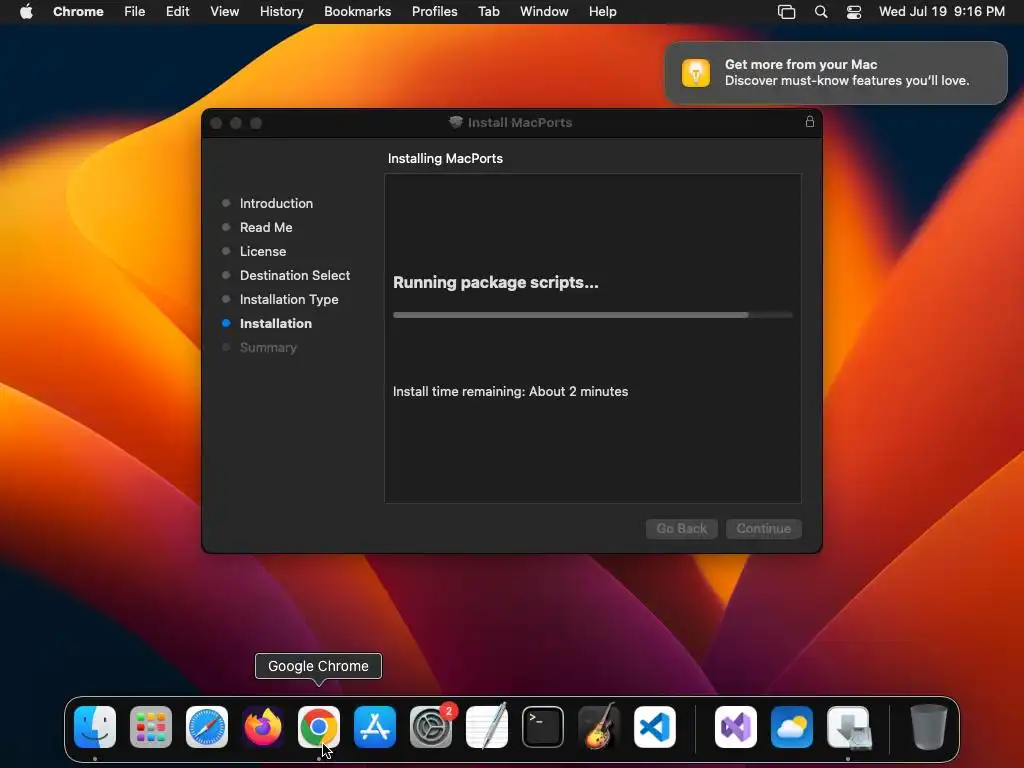
Task: Open the cloud weather app in Dock
Action: click(792, 727)
